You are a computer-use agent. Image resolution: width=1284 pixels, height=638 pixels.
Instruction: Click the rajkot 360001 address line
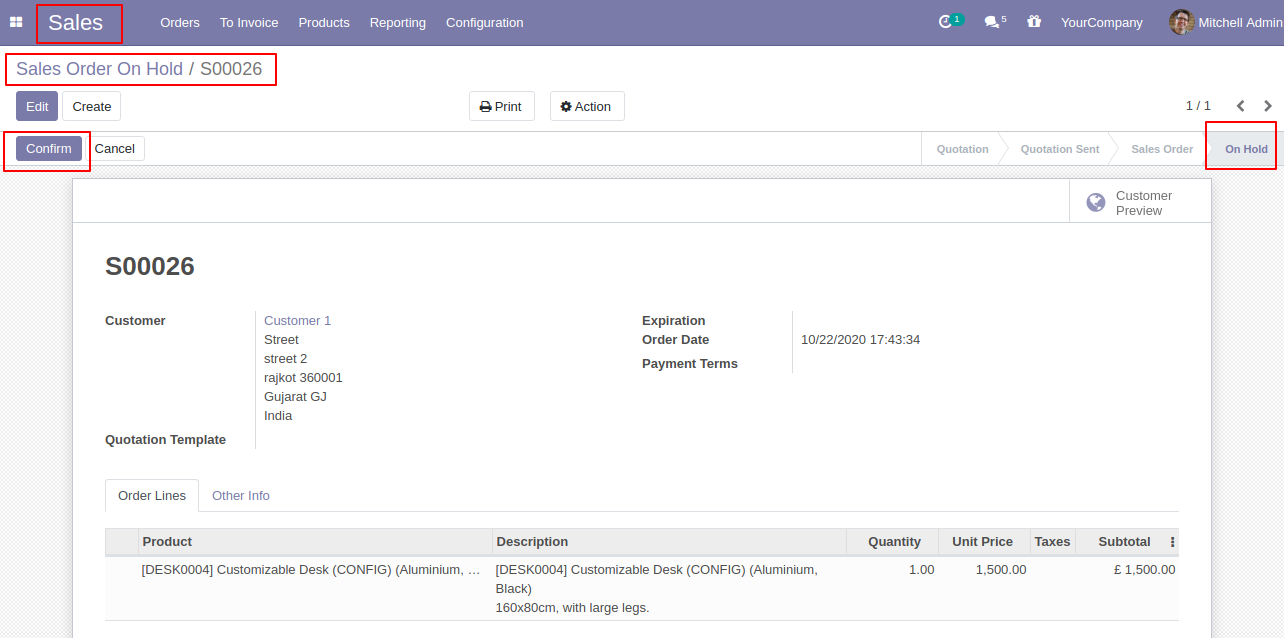coord(303,378)
